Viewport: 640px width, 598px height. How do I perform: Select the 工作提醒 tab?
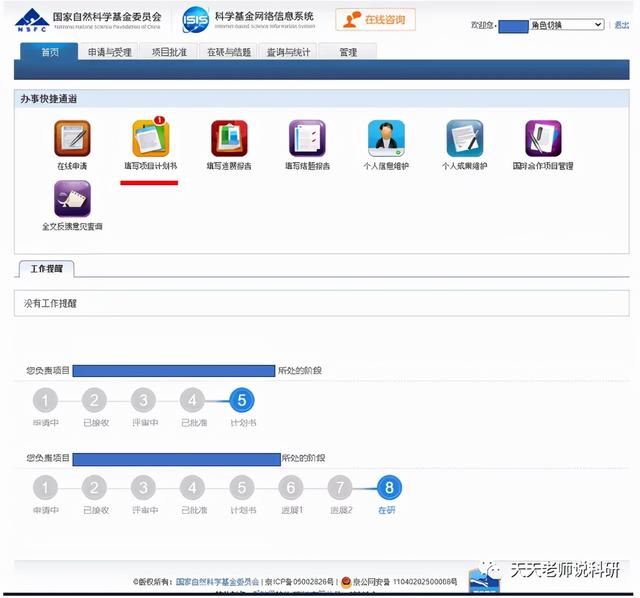[x=47, y=269]
